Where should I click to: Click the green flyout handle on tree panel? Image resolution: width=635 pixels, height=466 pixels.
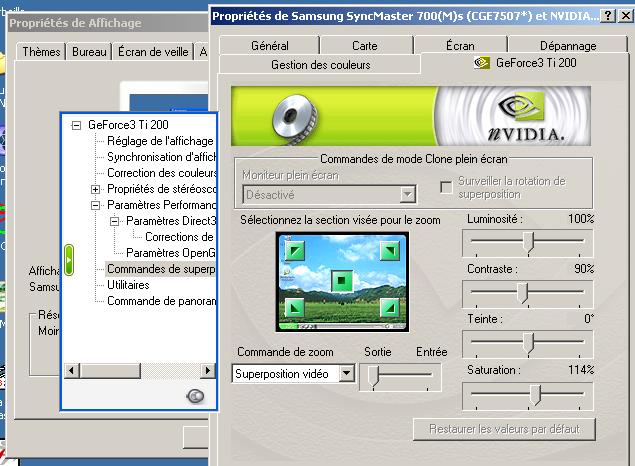(69, 260)
